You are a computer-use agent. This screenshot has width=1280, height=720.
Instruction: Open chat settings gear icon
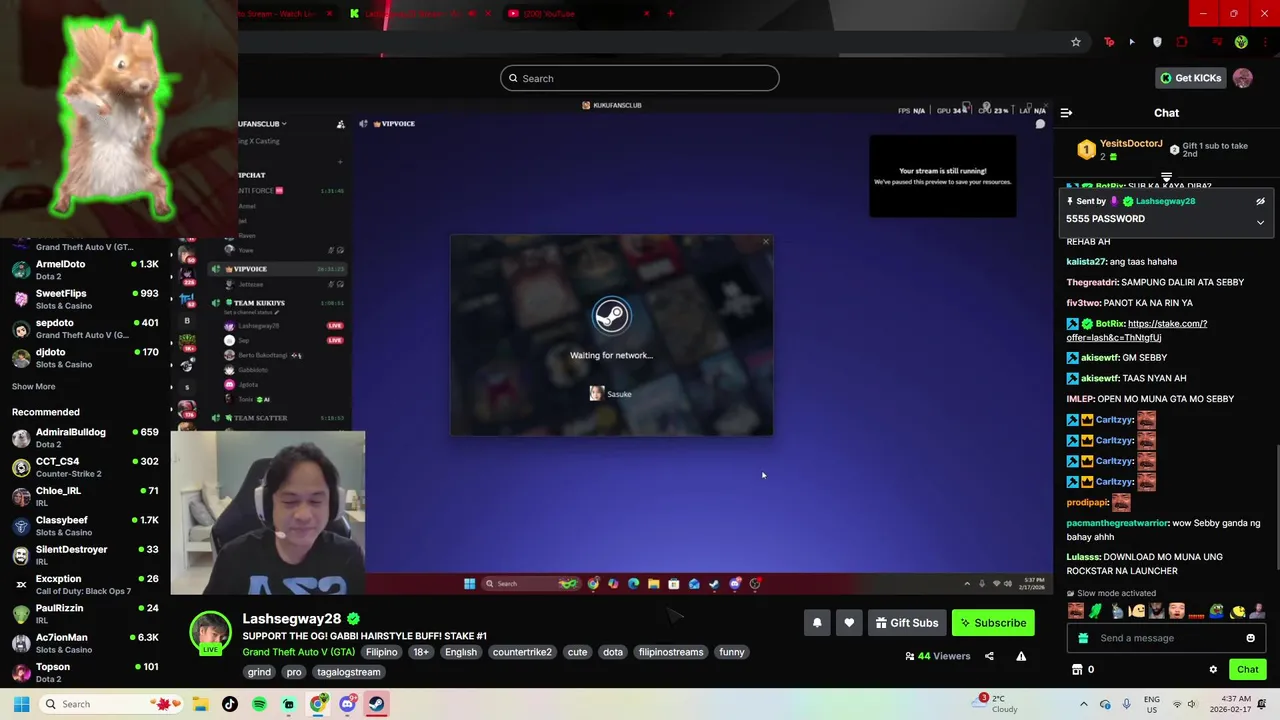coord(1213,670)
